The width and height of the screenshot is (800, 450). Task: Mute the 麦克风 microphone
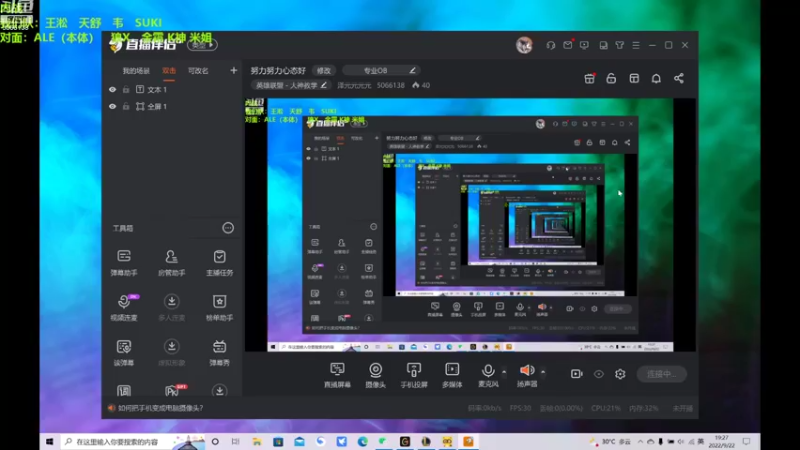click(488, 375)
